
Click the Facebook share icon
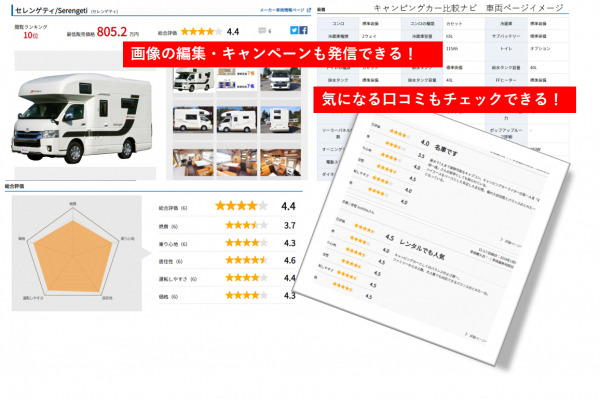(303, 30)
